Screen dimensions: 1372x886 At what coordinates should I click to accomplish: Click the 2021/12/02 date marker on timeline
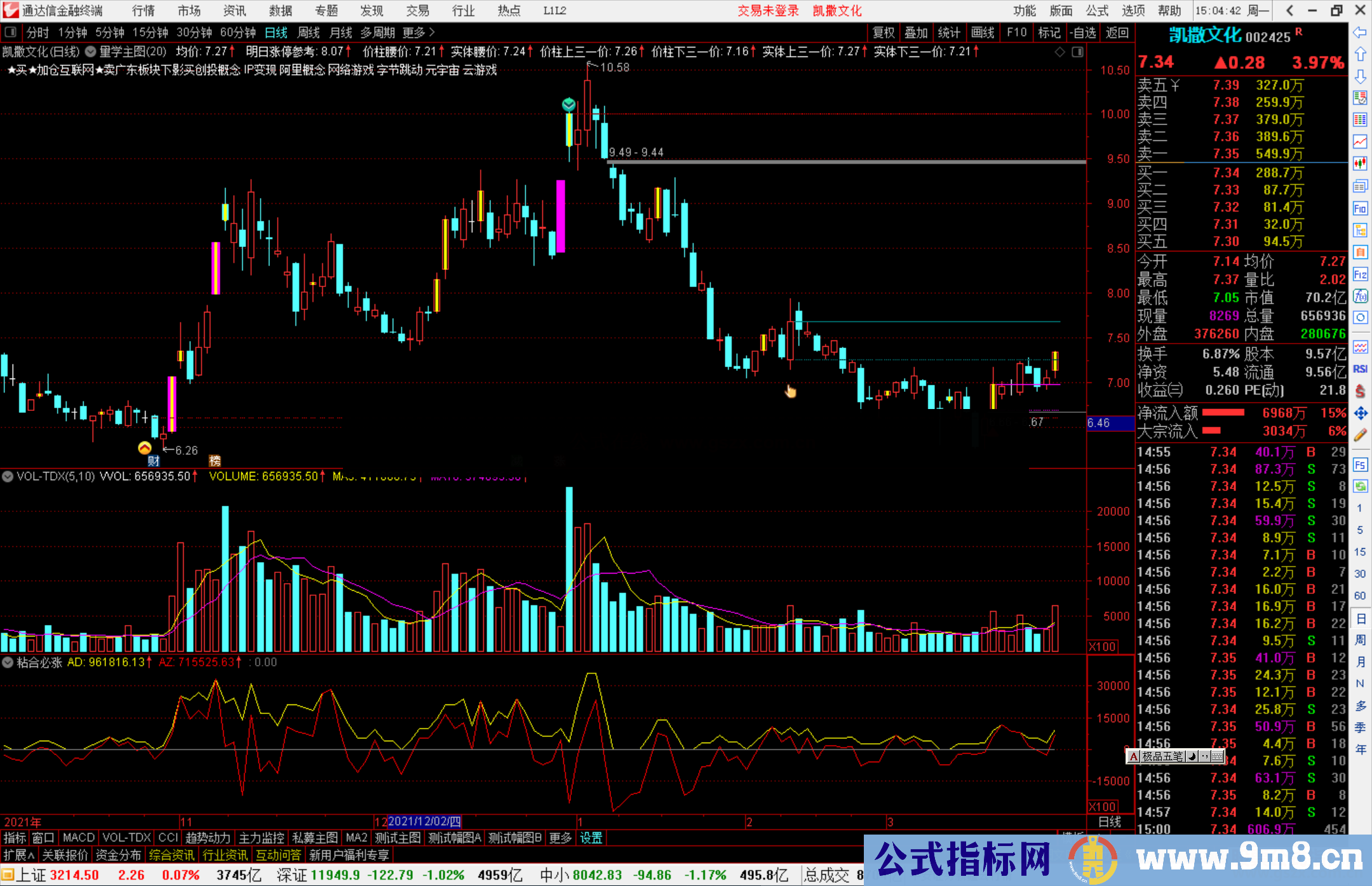(x=424, y=821)
